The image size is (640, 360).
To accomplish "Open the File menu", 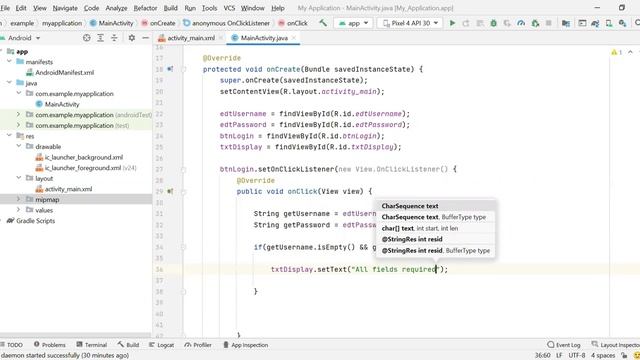I will coord(5,8).
